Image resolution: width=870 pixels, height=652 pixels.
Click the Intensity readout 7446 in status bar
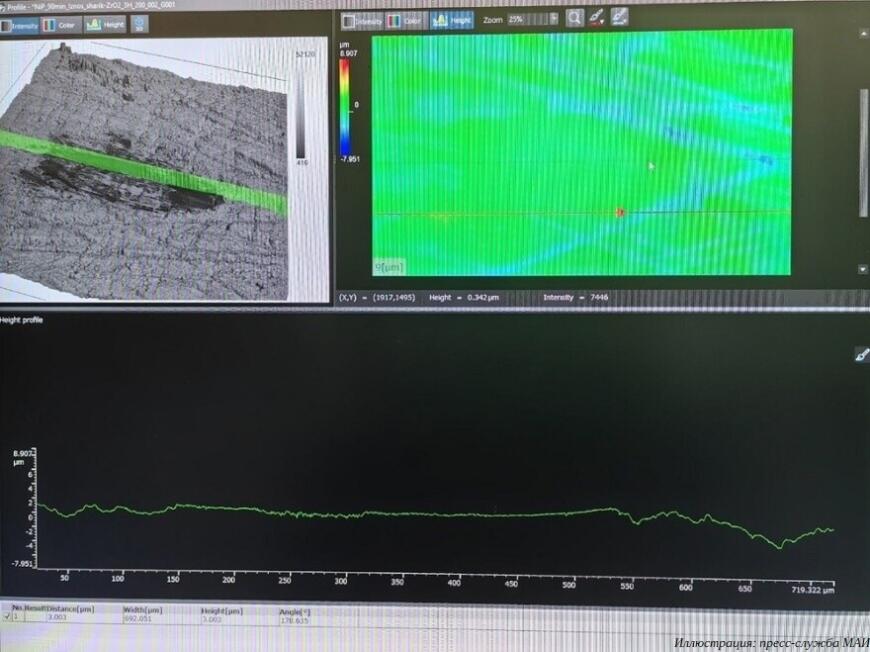[575, 297]
